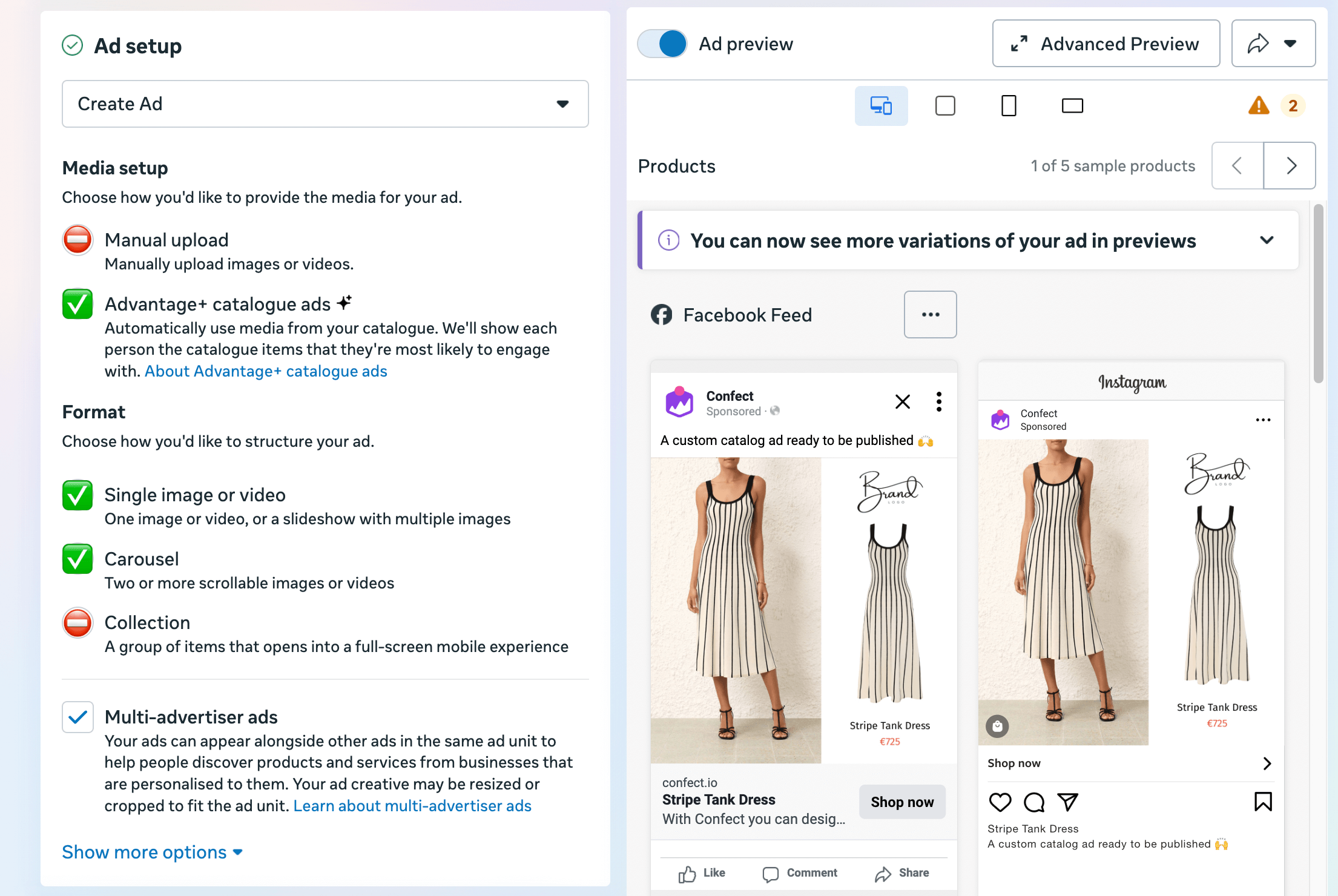Viewport: 1338px width, 896px height.
Task: Click the preview pane vertical scrollbar
Action: click(x=1318, y=294)
